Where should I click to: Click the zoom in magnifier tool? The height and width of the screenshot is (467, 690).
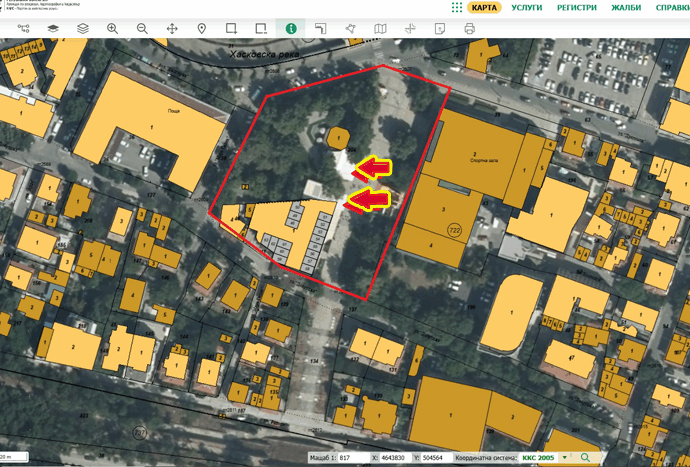pos(112,29)
